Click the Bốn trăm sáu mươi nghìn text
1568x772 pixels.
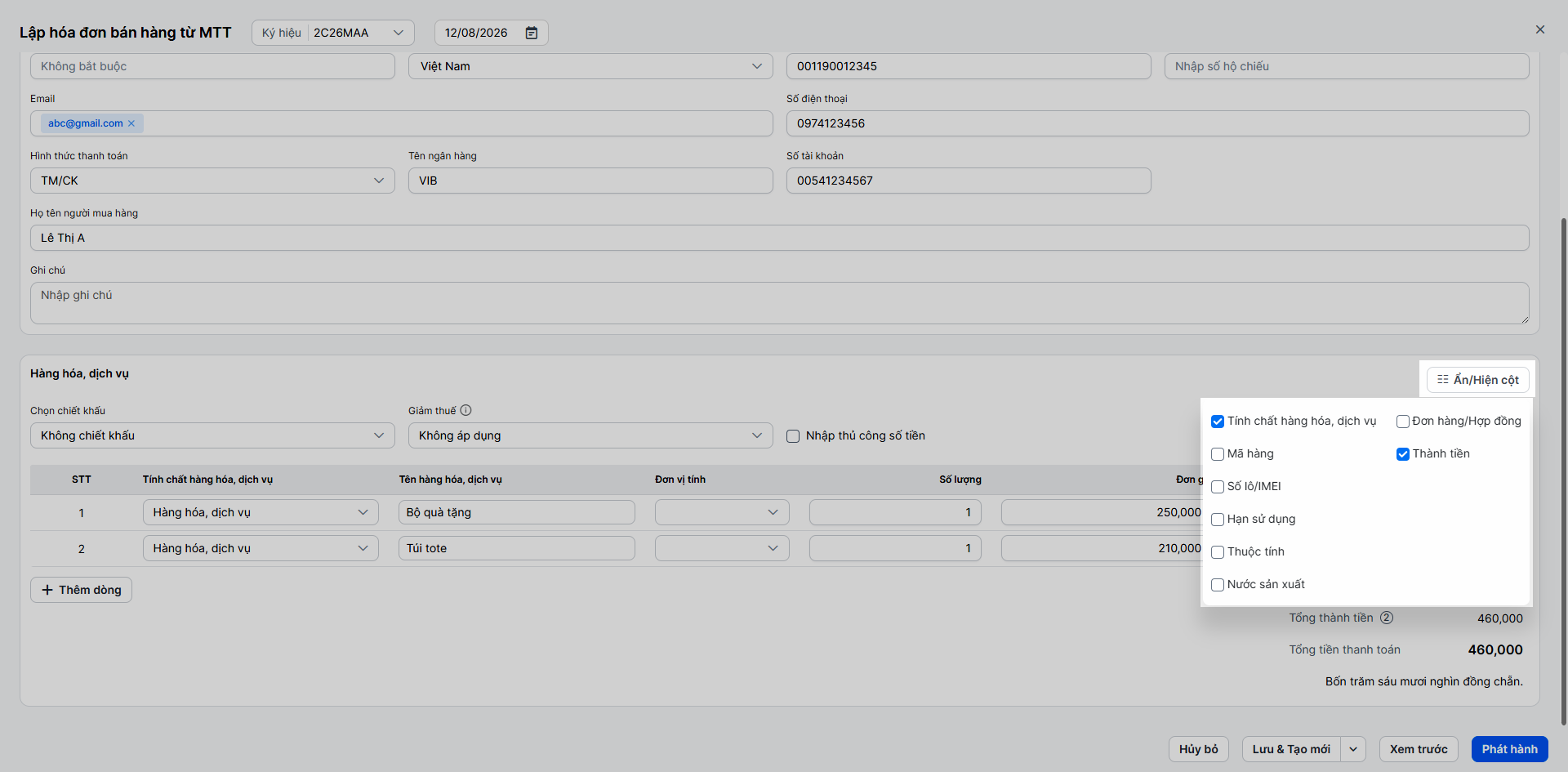[x=1423, y=681]
